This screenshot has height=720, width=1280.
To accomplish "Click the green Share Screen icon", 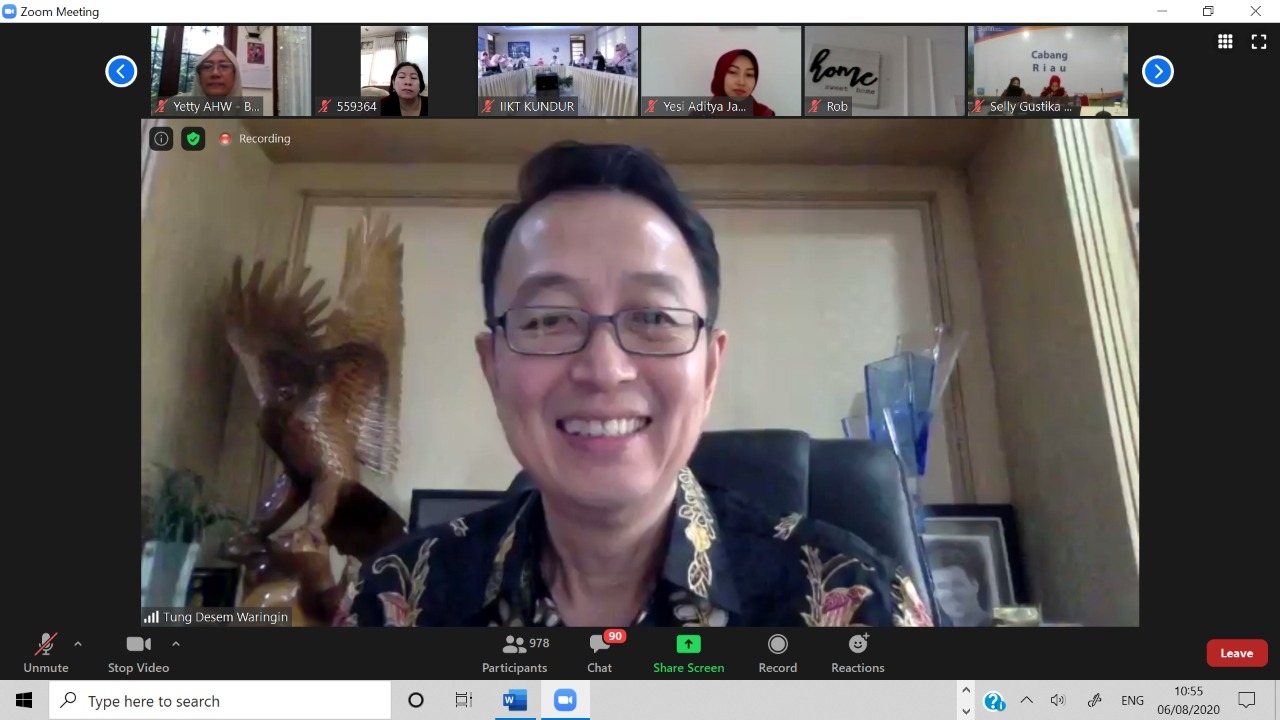I will [x=688, y=644].
